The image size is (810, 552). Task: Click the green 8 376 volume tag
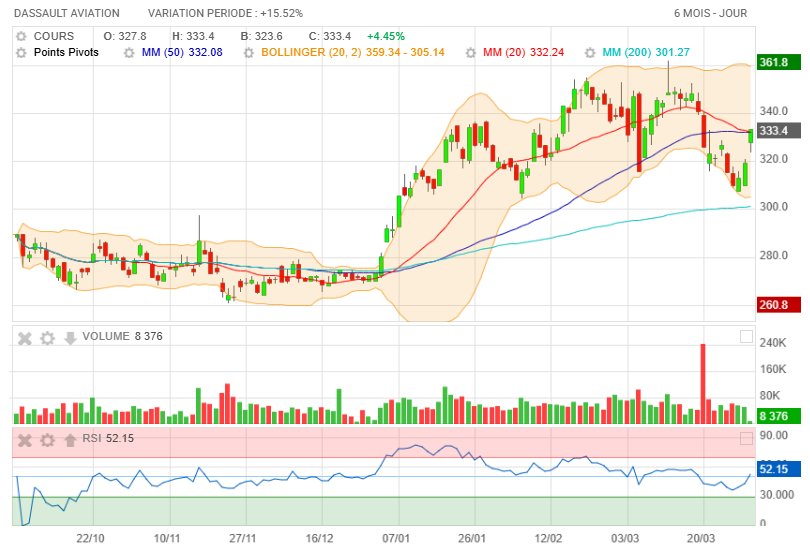coord(778,416)
